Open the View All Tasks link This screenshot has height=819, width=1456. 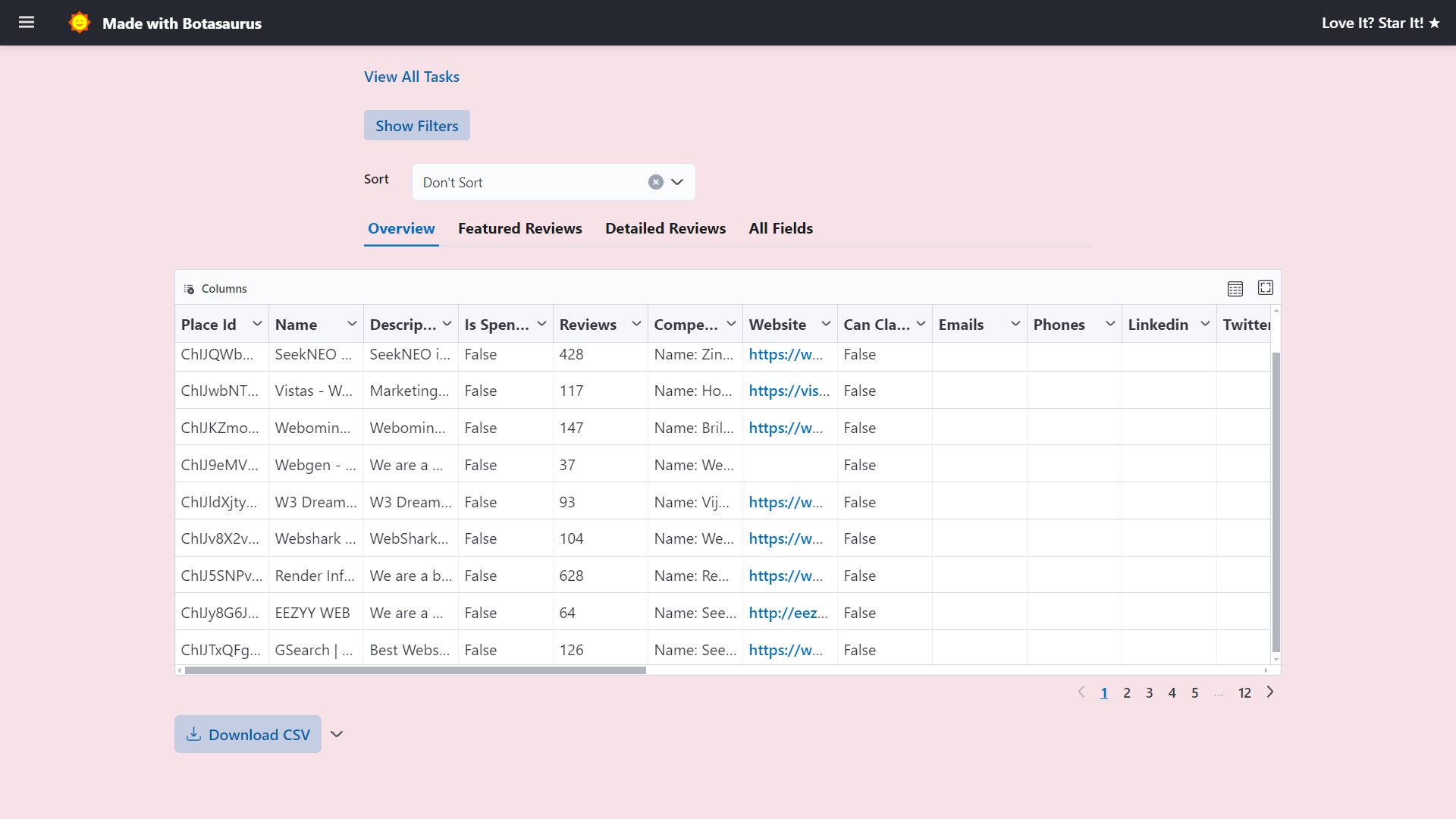[411, 77]
